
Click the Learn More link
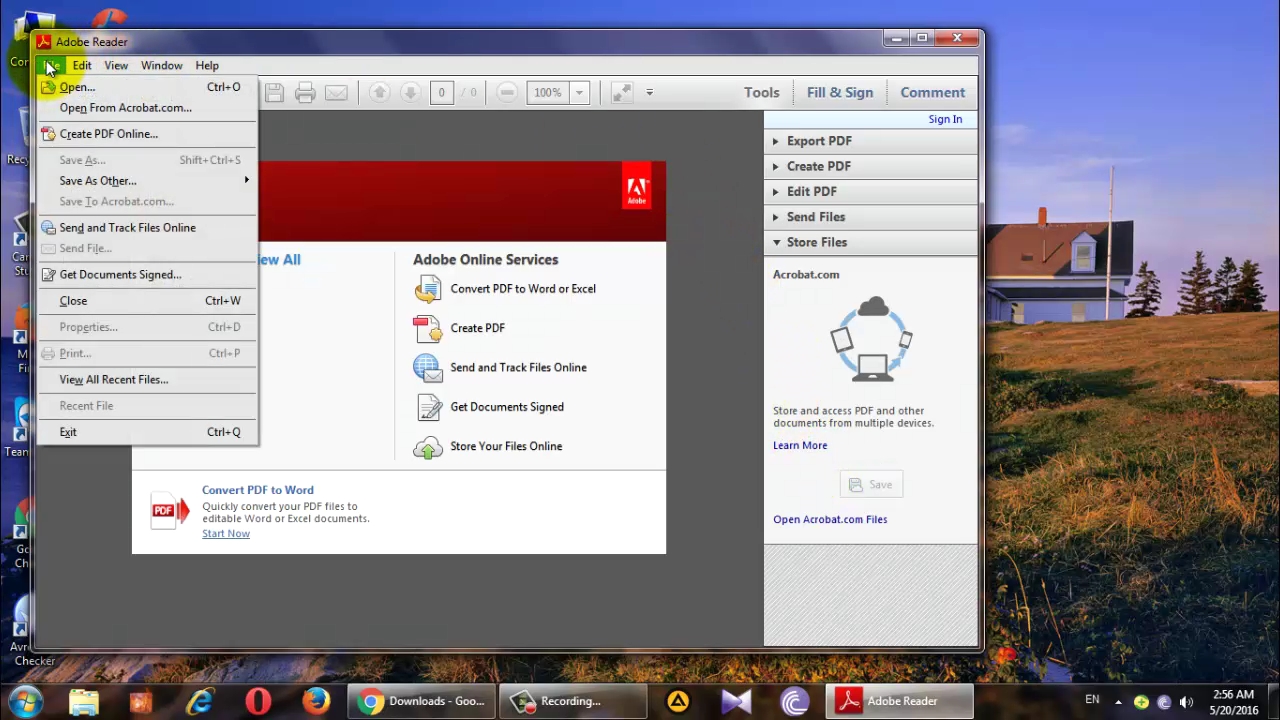click(800, 446)
